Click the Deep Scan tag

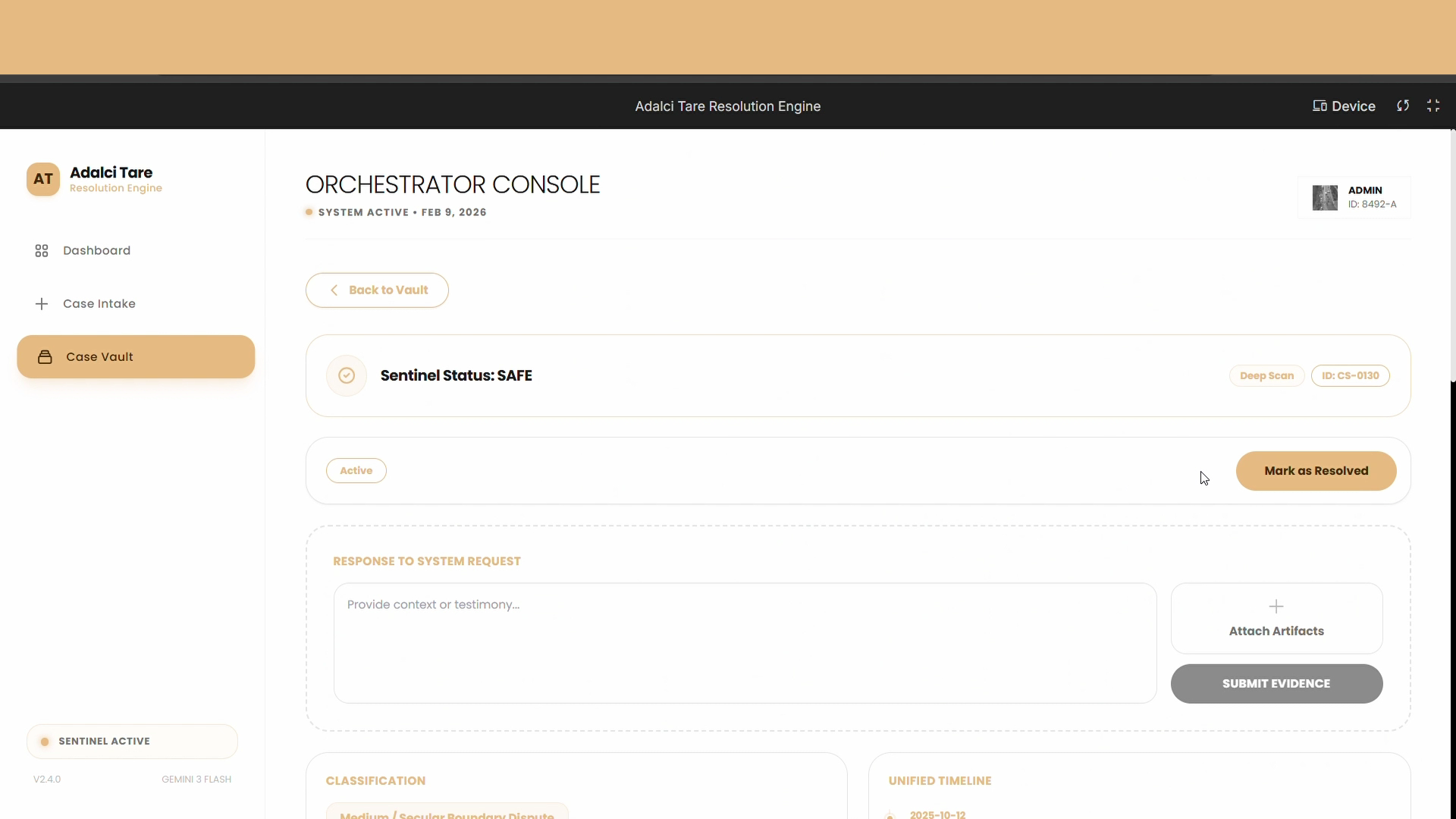(x=1266, y=376)
